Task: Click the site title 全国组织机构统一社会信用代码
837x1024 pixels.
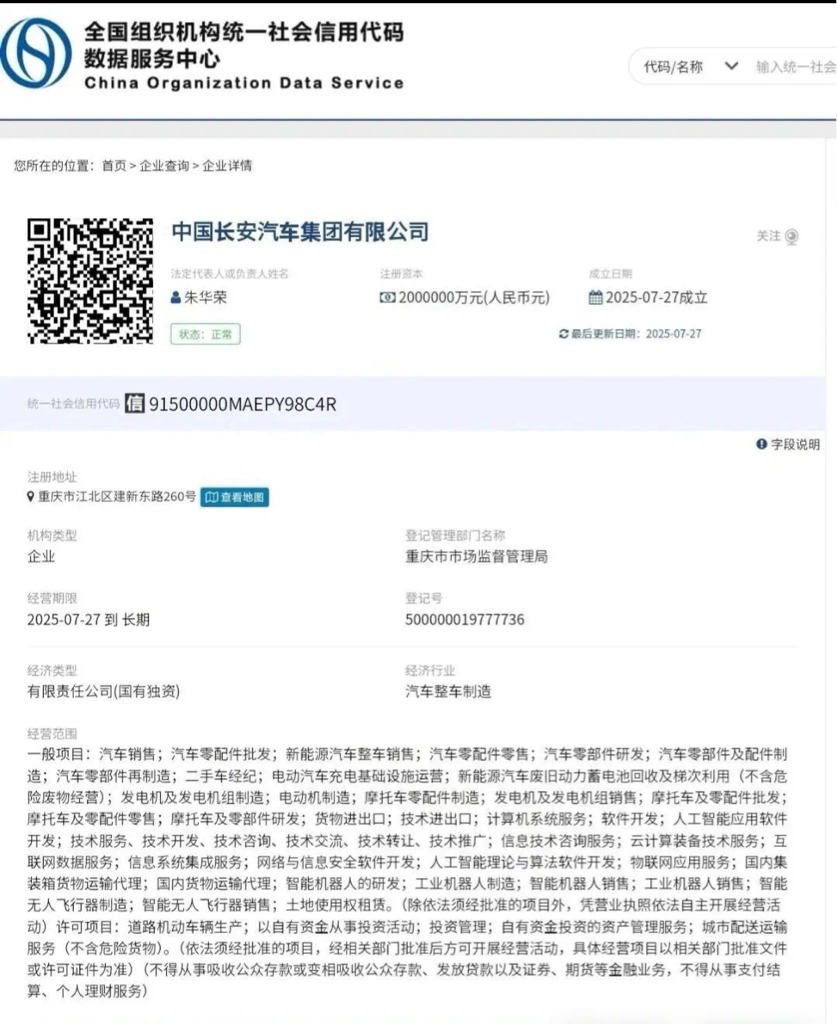Action: [x=244, y=32]
